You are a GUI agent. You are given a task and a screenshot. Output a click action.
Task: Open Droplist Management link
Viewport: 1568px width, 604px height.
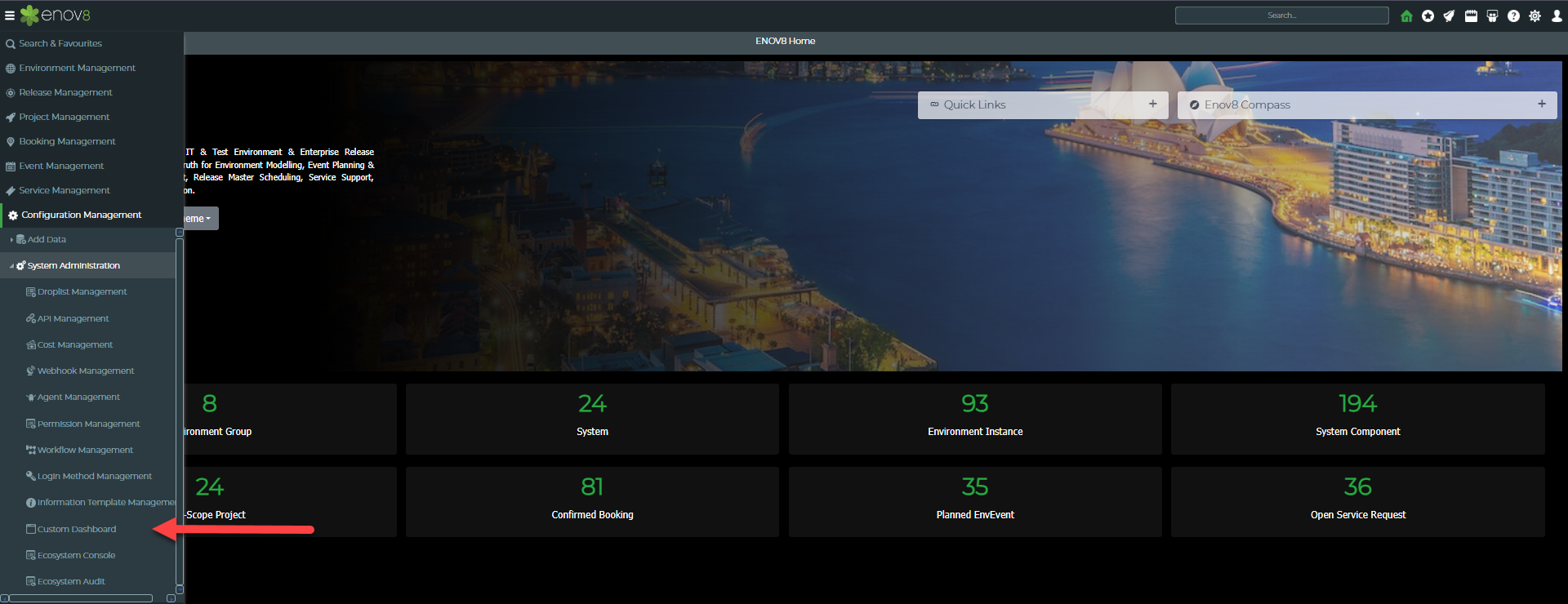(x=82, y=291)
